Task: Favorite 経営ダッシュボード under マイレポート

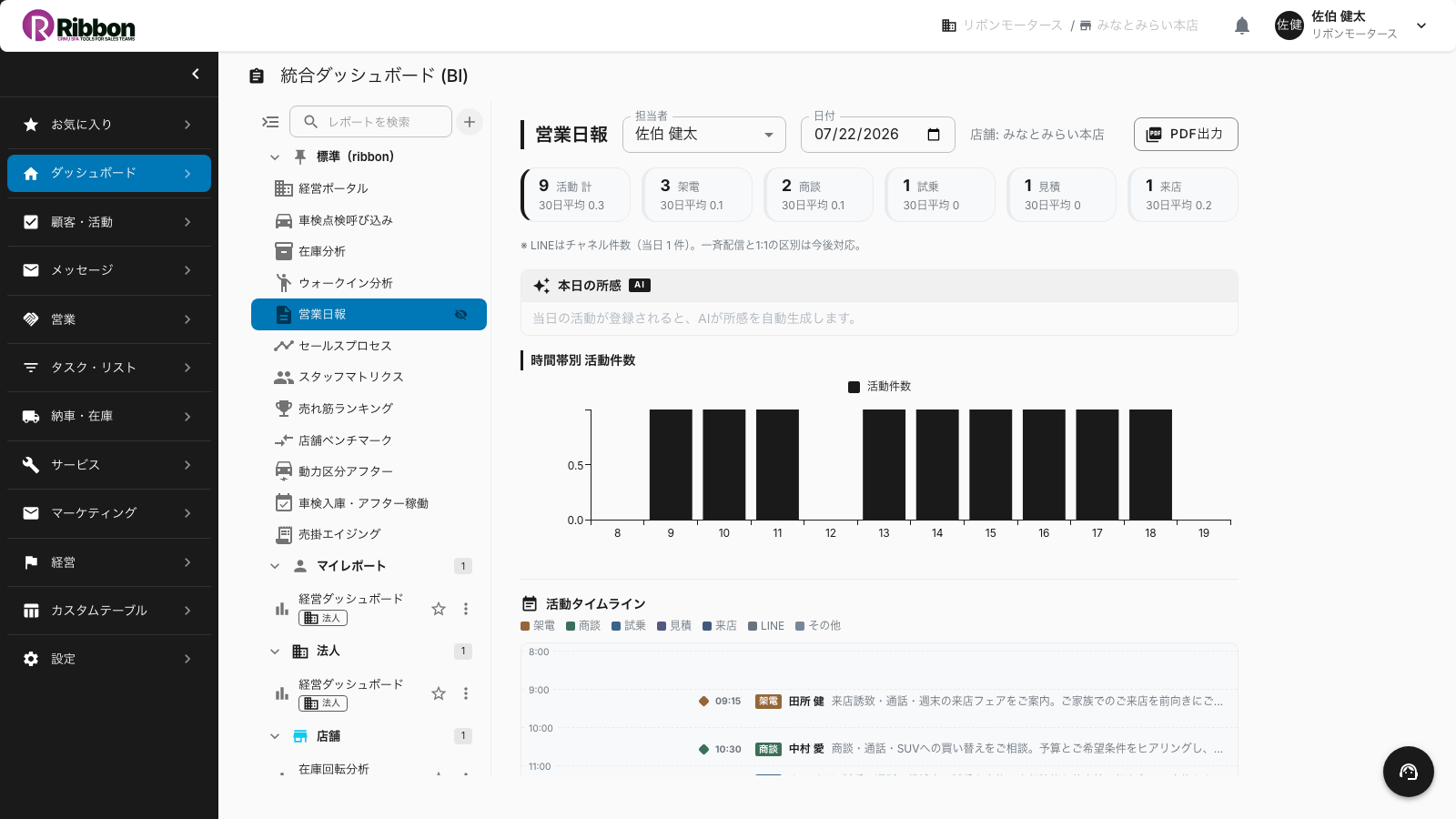Action: point(439,609)
